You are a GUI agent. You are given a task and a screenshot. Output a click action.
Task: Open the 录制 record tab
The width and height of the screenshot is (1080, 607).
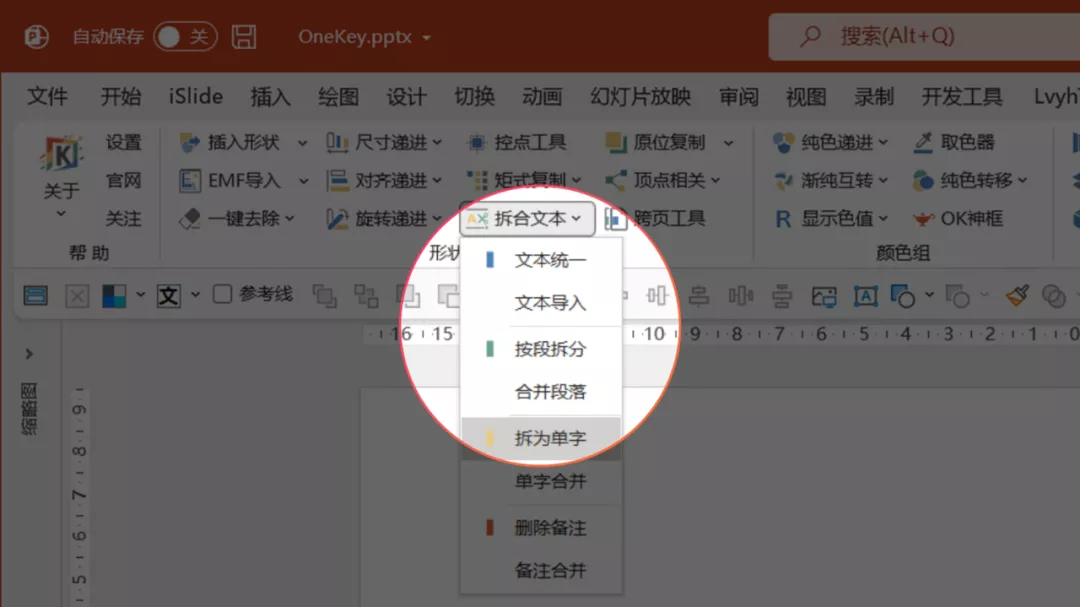[x=874, y=96]
